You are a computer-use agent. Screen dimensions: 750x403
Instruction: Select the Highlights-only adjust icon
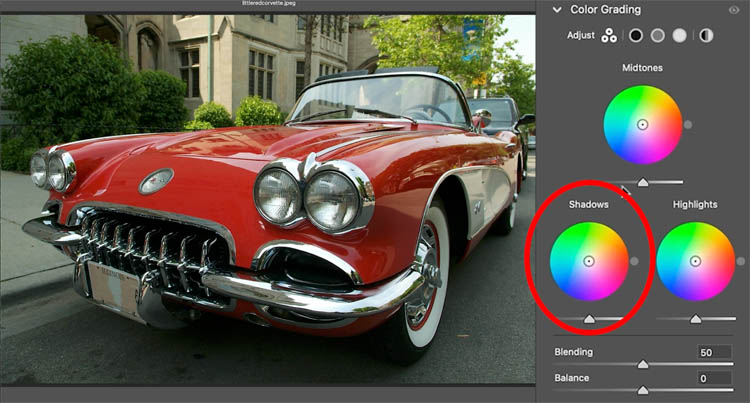[680, 35]
